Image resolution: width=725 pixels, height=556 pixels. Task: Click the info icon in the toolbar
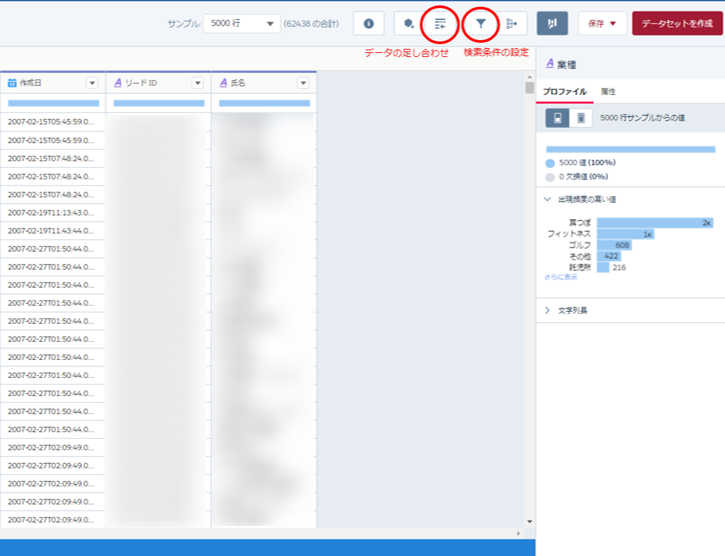tap(369, 23)
